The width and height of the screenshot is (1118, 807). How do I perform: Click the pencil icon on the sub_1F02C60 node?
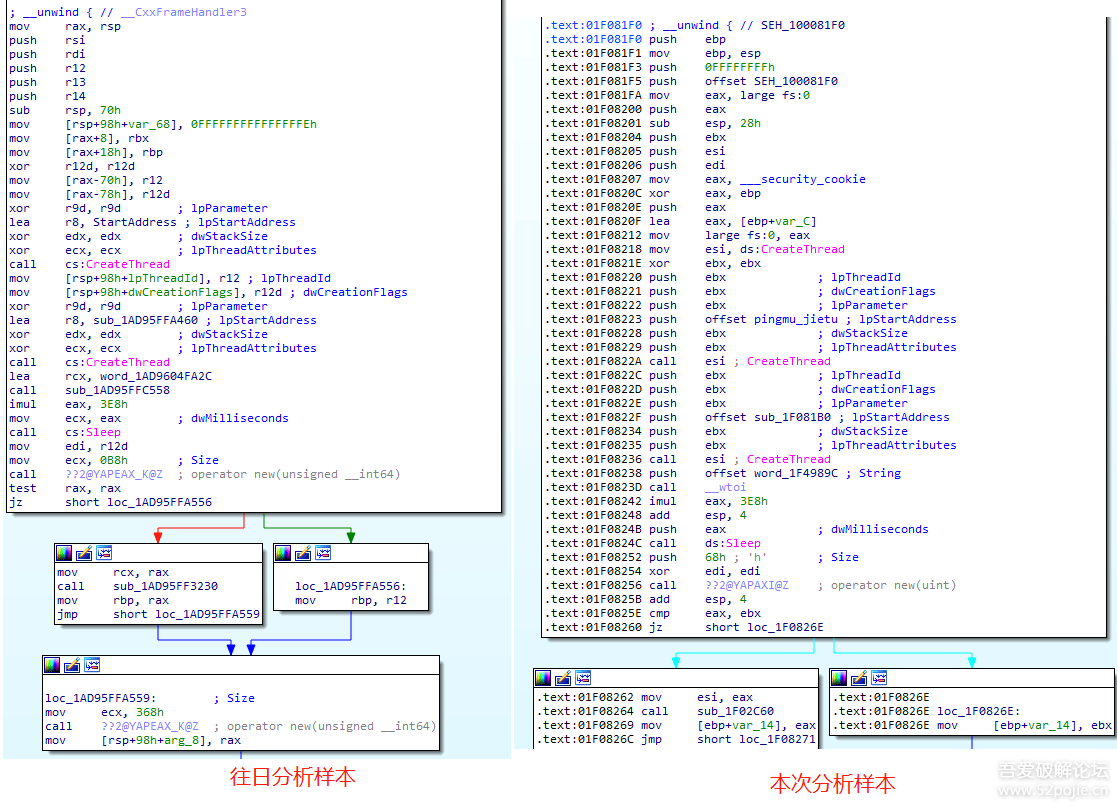coord(562,678)
